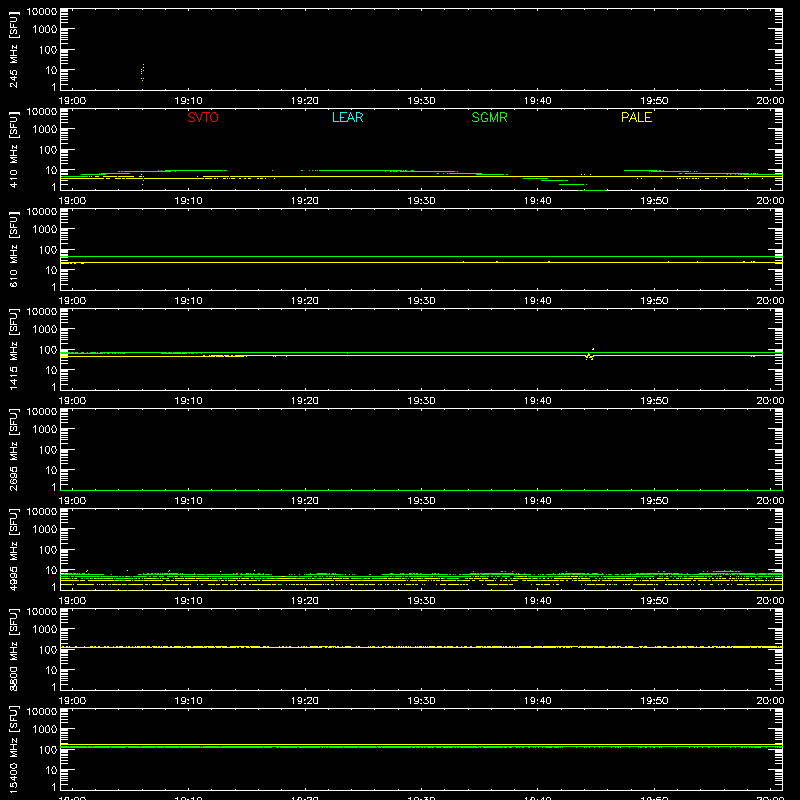Click 19:20 tick label below 8800 MHz panel
The height and width of the screenshot is (800, 800).
coord(305,701)
